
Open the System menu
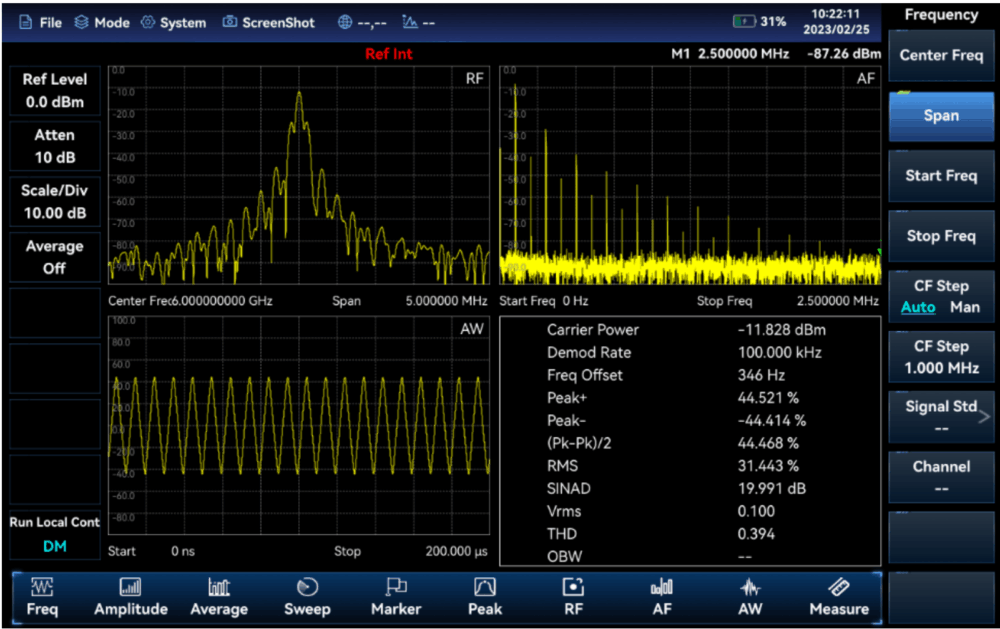coord(174,22)
